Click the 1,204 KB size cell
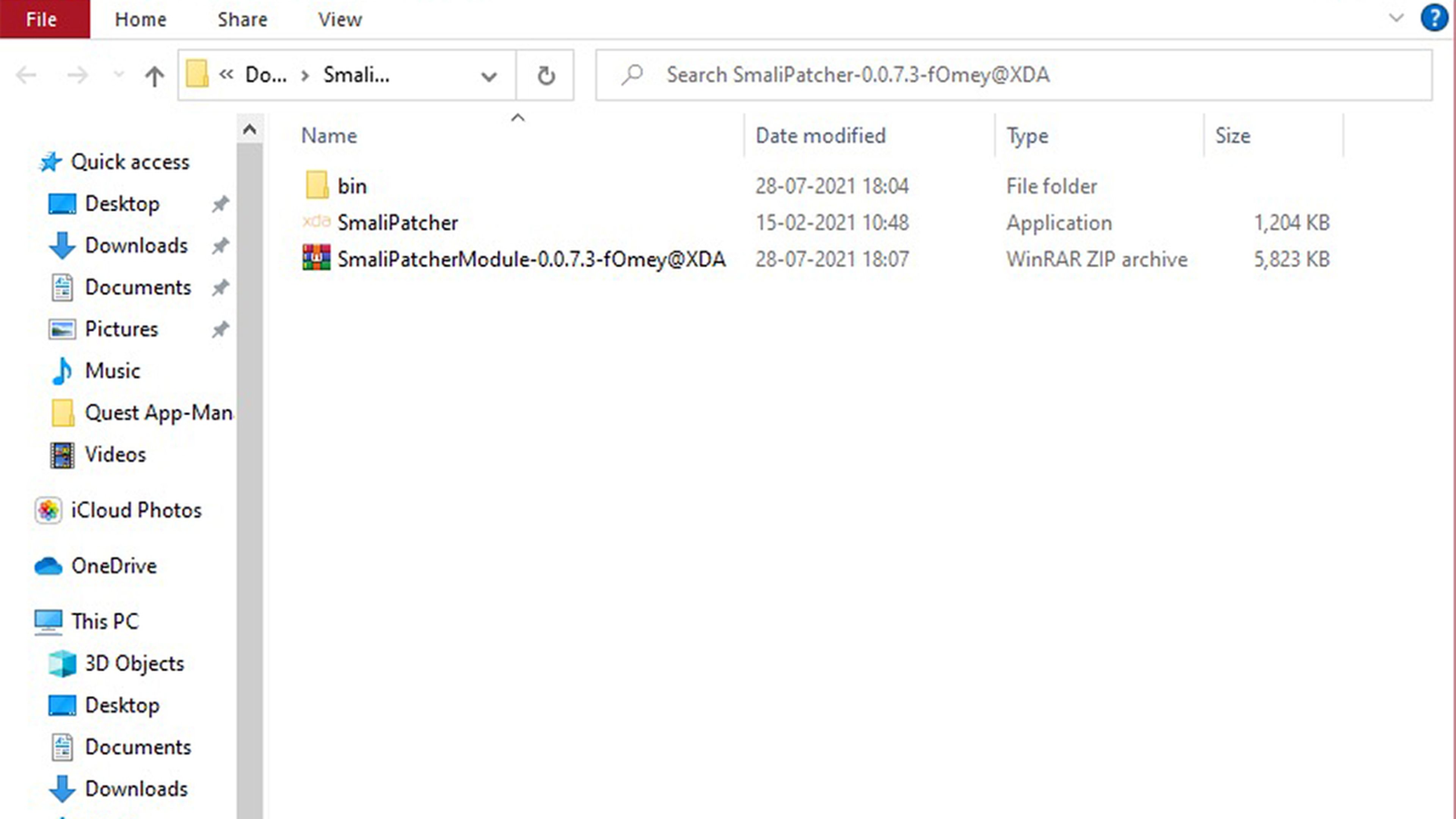 (1291, 223)
